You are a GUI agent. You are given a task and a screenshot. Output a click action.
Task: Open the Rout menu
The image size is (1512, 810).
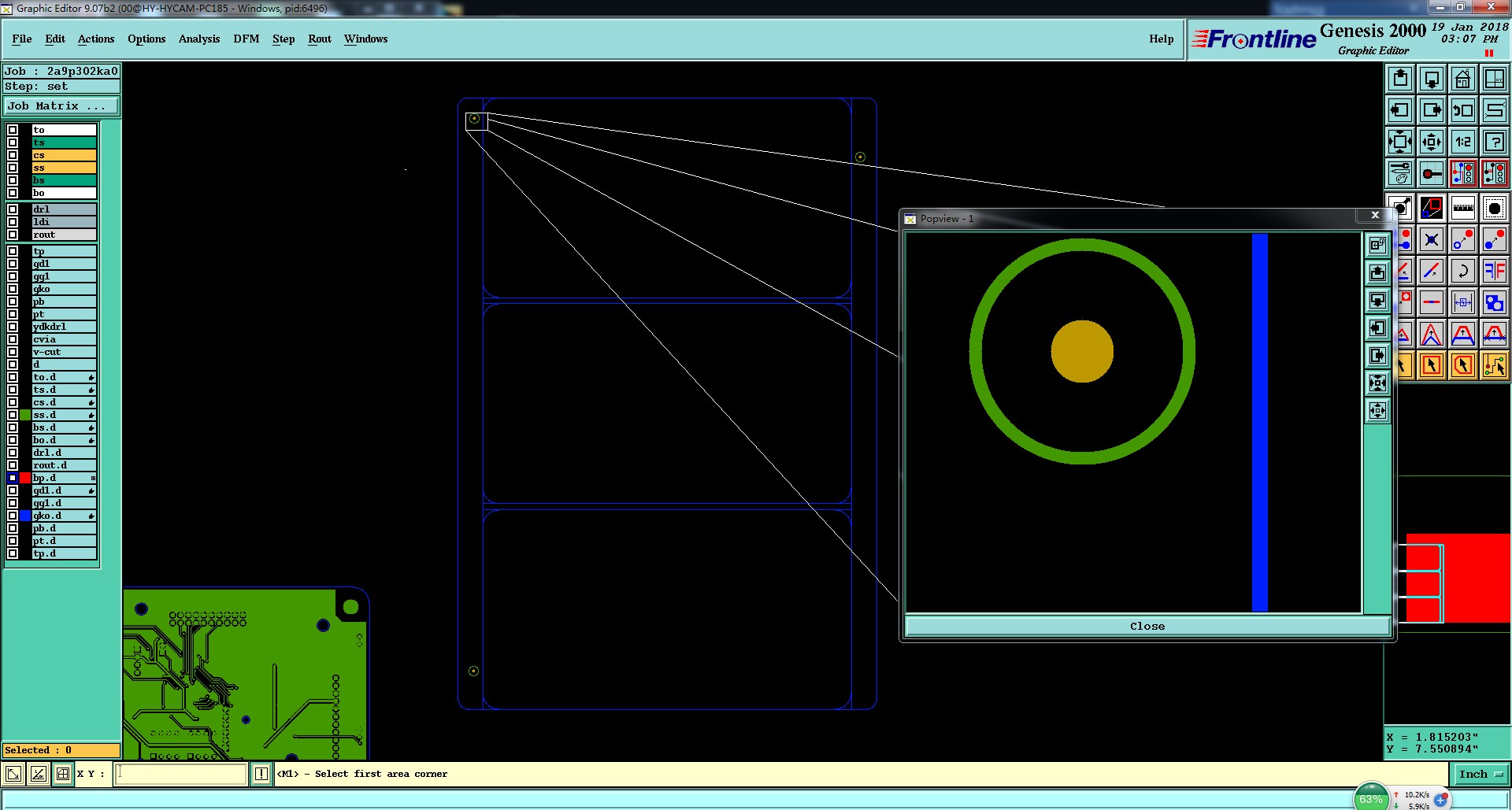pos(320,39)
